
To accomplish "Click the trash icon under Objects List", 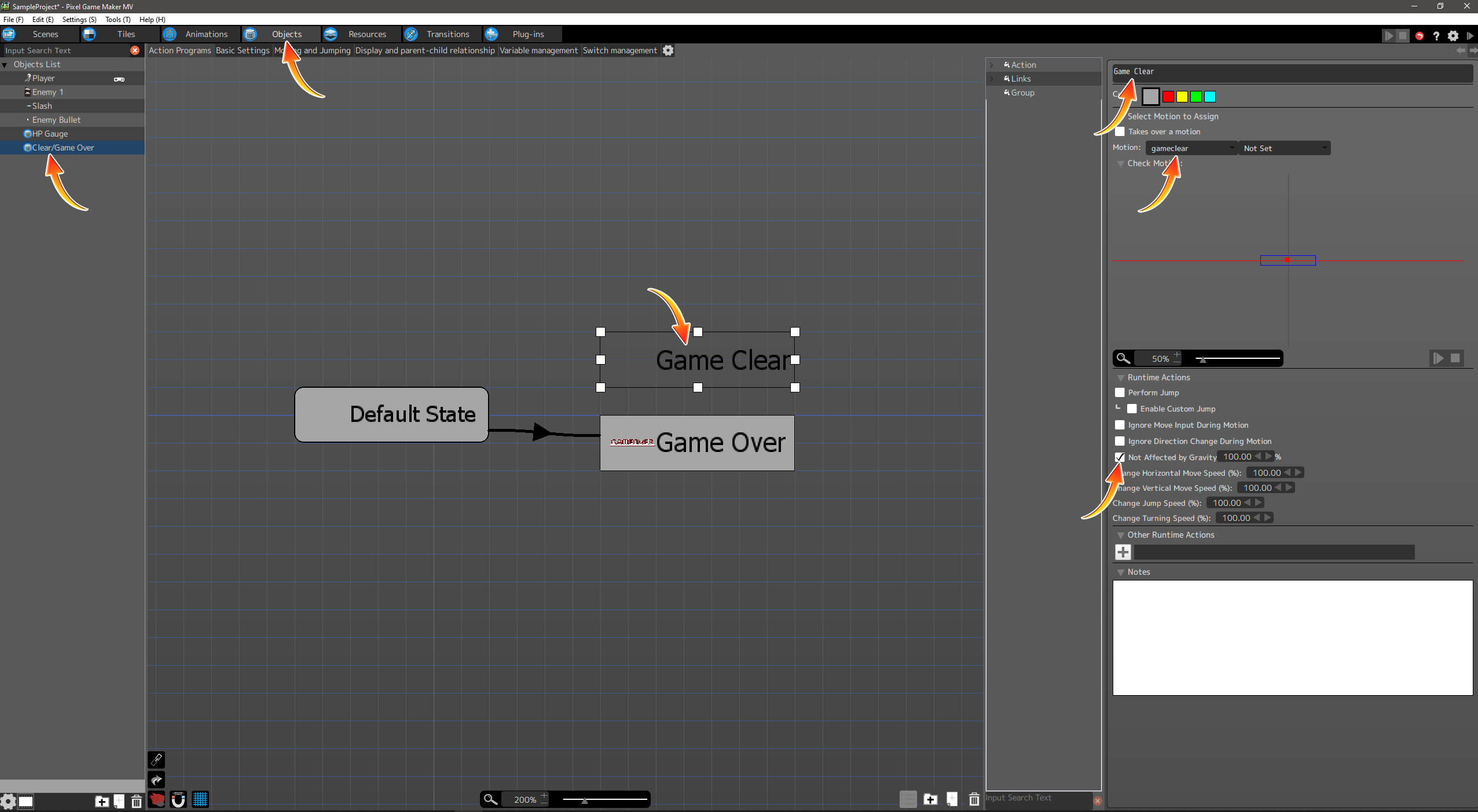I will coord(137,801).
